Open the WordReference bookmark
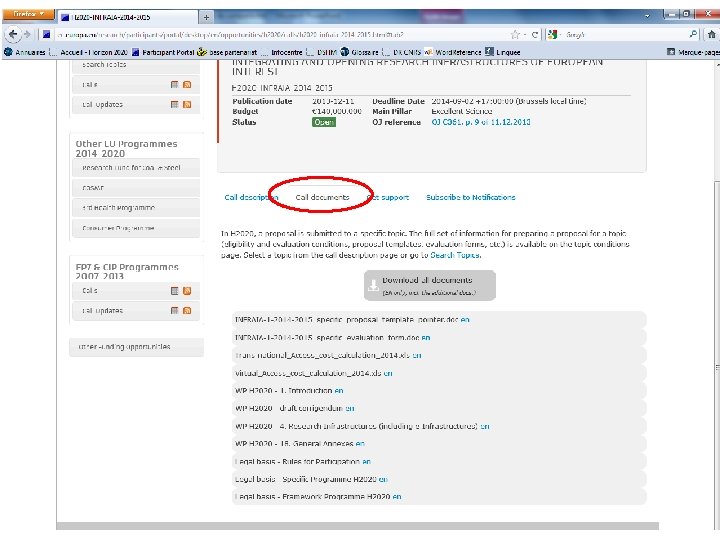720x540 pixels. 453,52
